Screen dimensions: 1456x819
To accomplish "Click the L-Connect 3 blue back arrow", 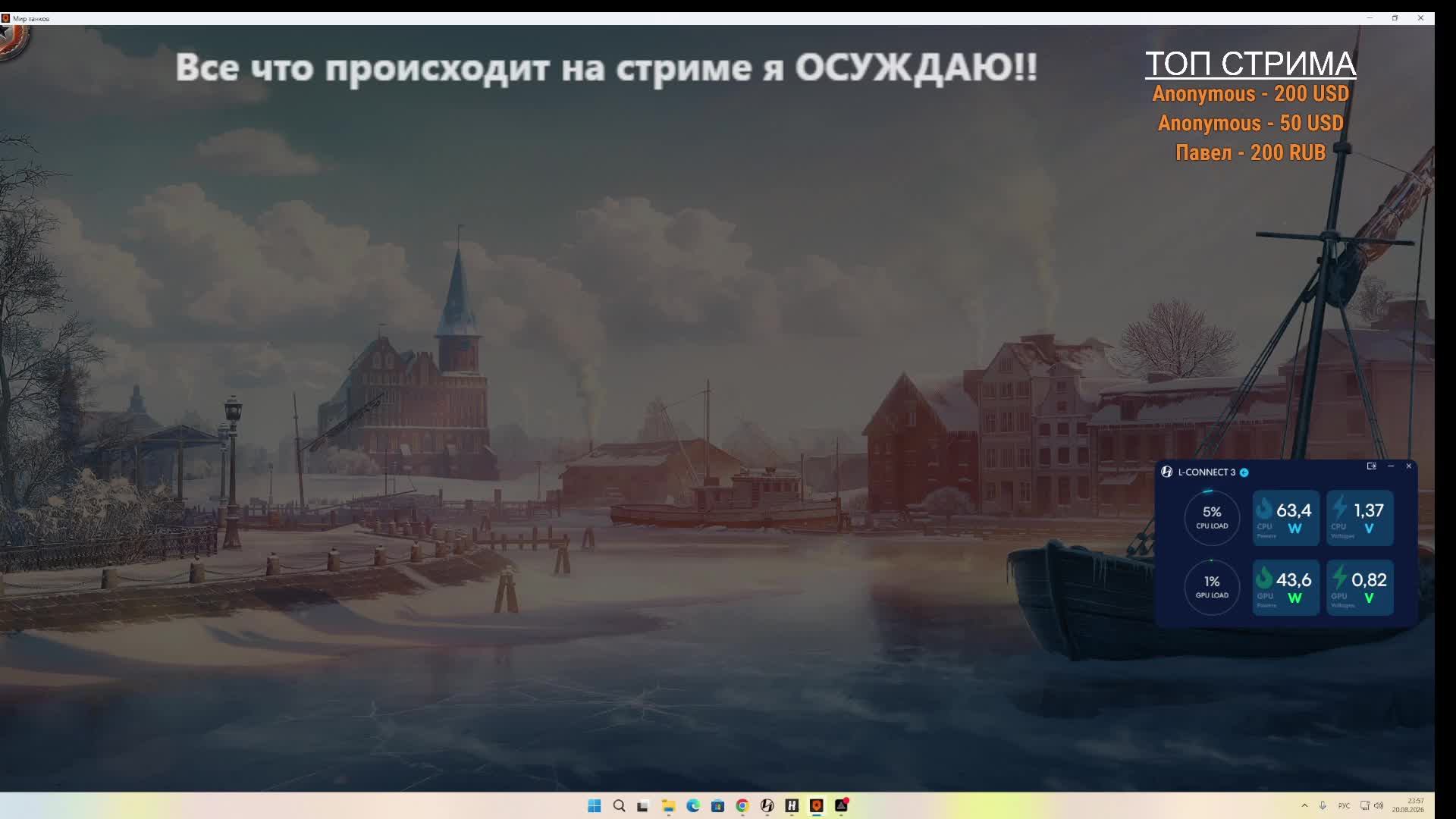I will click(x=1244, y=472).
